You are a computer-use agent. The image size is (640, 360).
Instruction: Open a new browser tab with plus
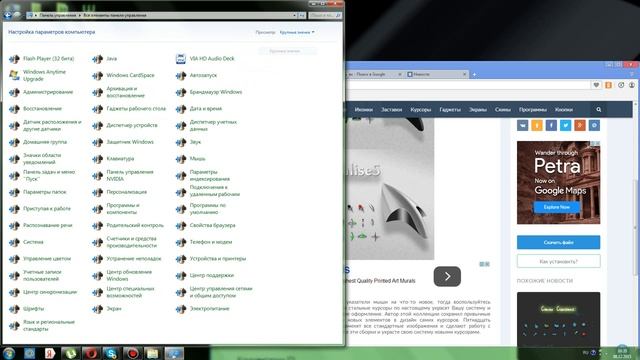474,74
